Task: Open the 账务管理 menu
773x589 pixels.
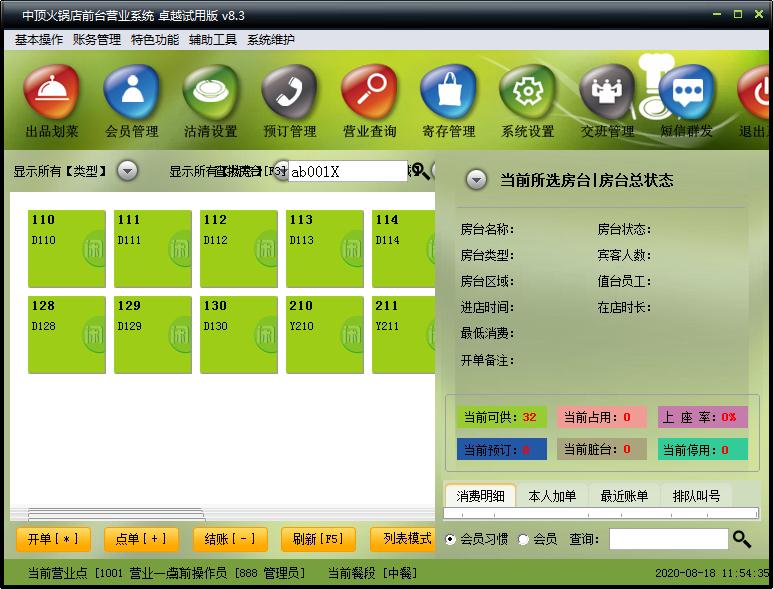Action: pyautogui.click(x=97, y=40)
